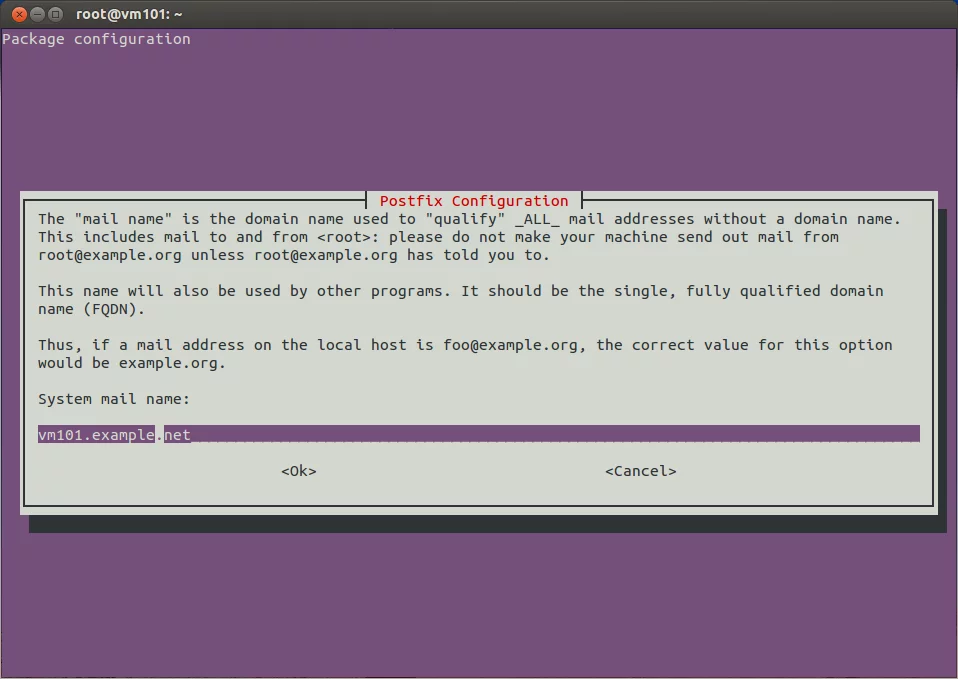This screenshot has height=679, width=958.
Task: Click the line starting 'This name will also'
Action: [461, 292]
